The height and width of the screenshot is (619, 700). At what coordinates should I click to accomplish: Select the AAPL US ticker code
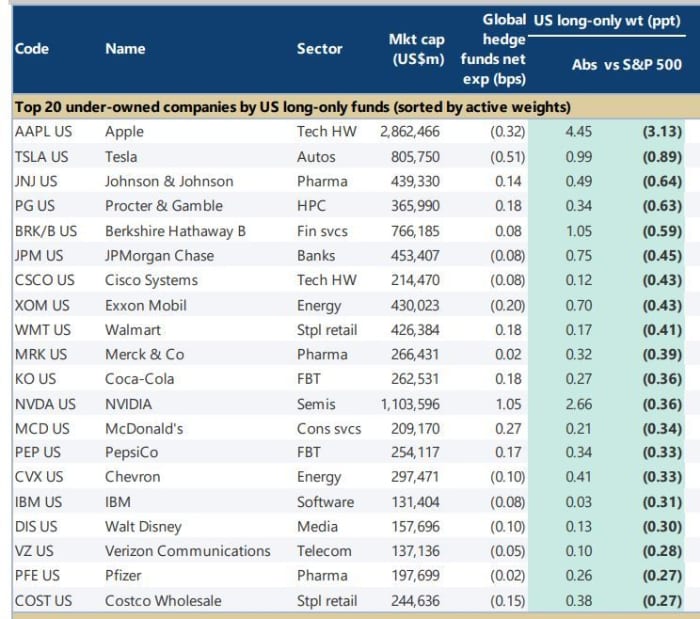(x=43, y=132)
